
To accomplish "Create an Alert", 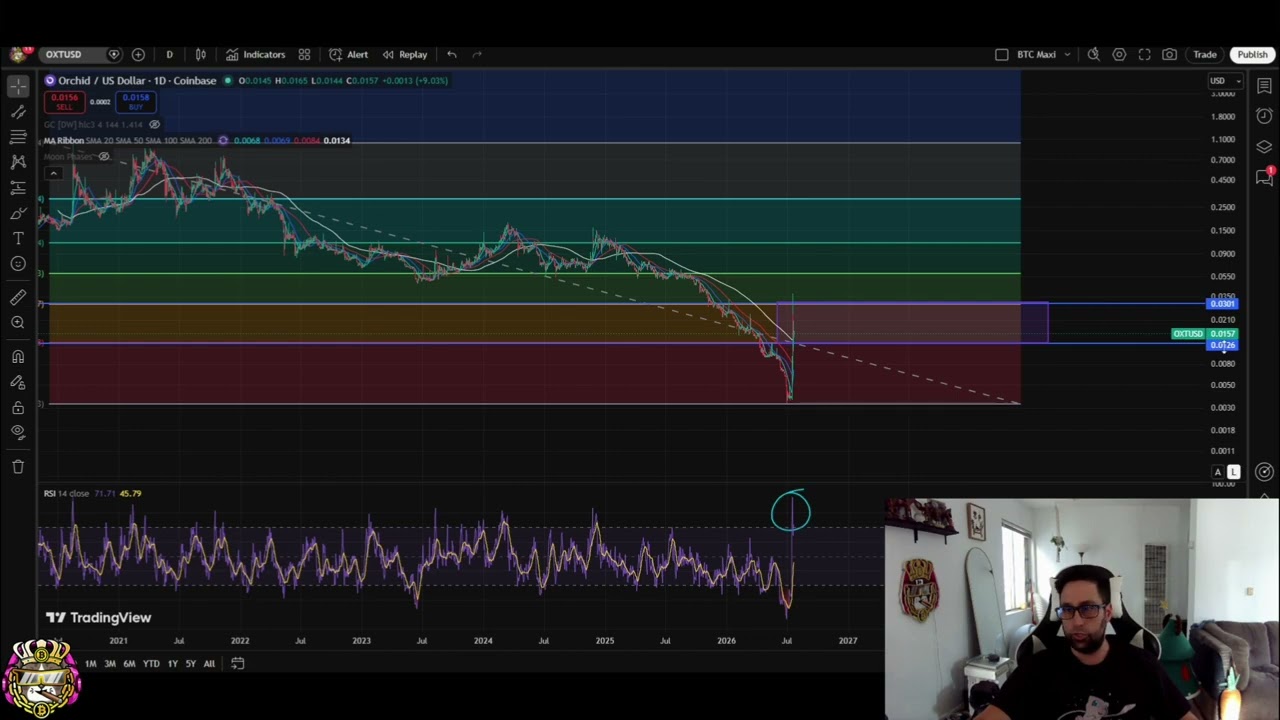I will pos(348,54).
